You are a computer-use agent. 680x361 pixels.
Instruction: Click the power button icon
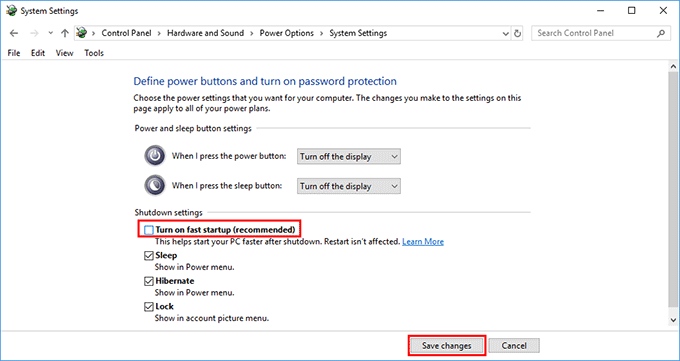click(155, 156)
